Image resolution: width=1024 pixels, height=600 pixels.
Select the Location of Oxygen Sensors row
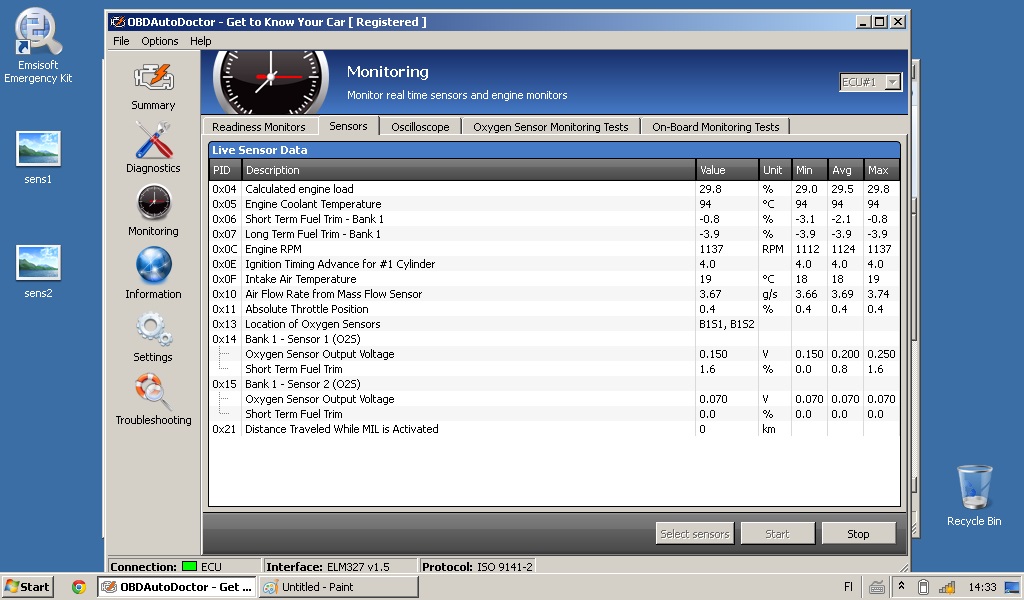(554, 324)
